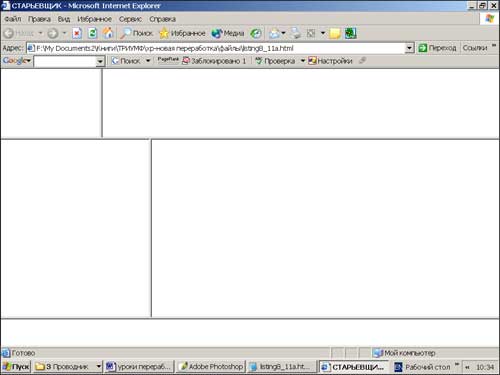Click the address bar containing listingB_11a.html
Viewport: 500px width, 375px height.
220,48
